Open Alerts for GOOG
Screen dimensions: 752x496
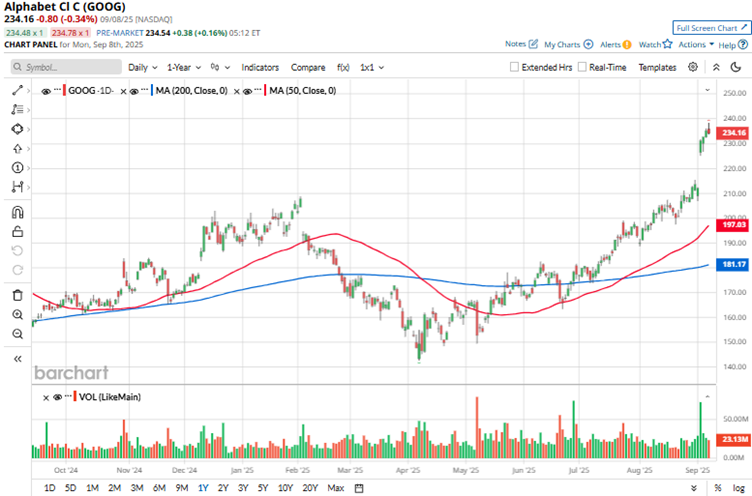pos(615,45)
